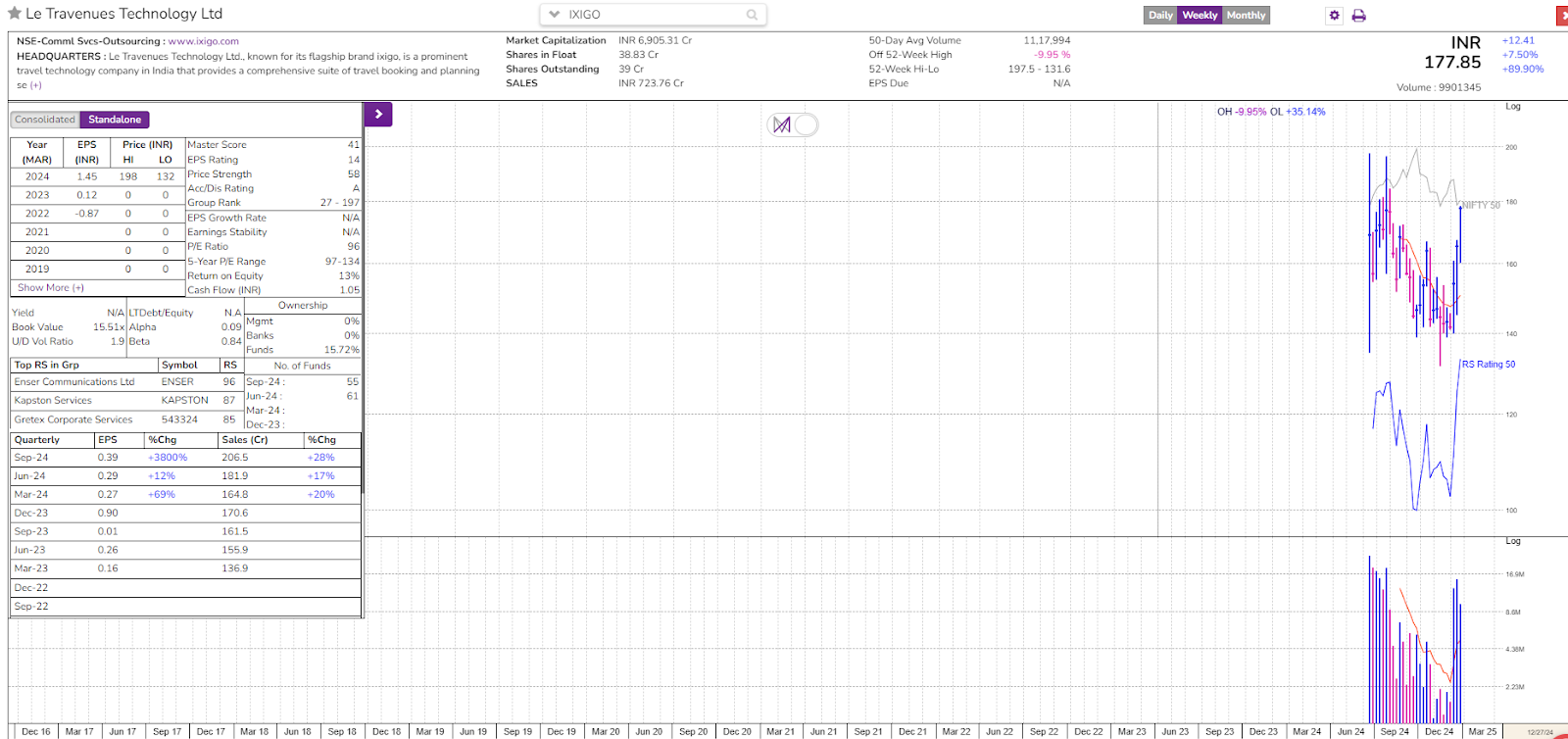Click the Sep-24 number of funds row

(303, 382)
